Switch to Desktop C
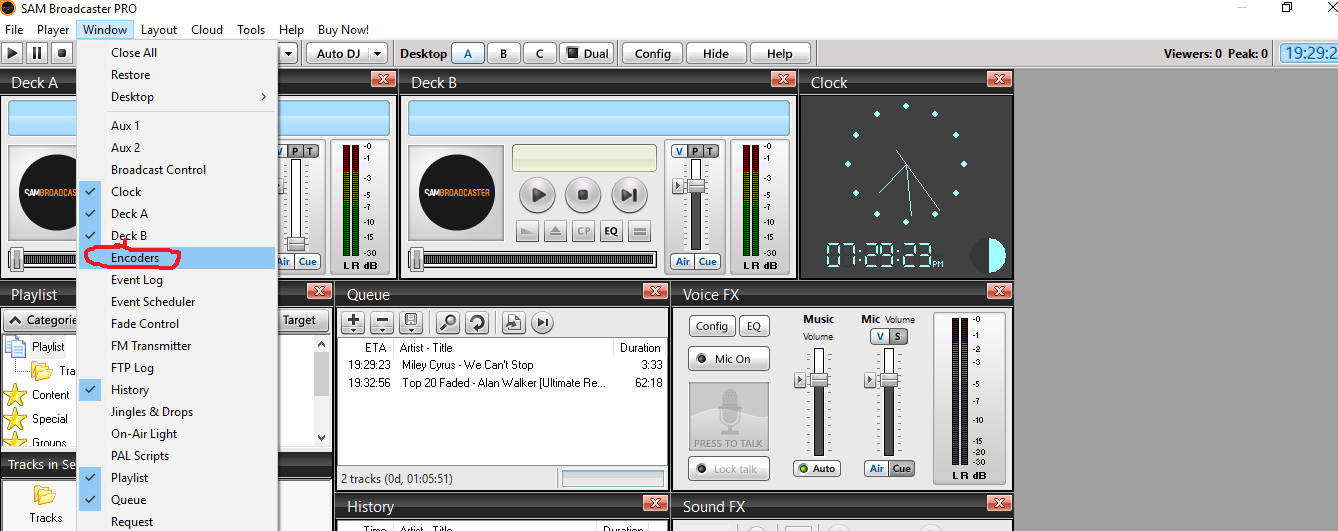 (x=540, y=54)
